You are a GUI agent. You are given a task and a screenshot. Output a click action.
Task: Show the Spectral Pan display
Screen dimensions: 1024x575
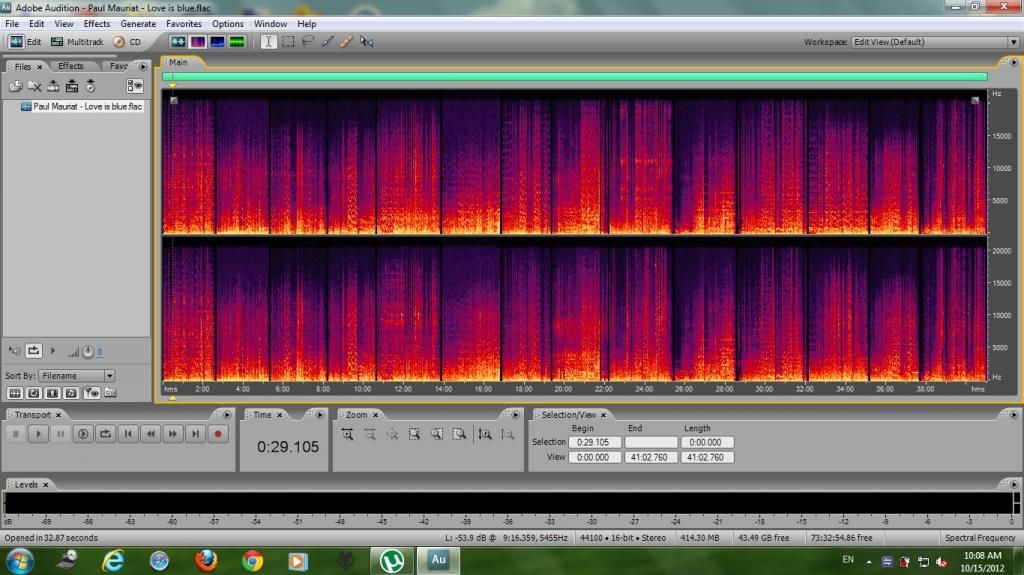(217, 42)
